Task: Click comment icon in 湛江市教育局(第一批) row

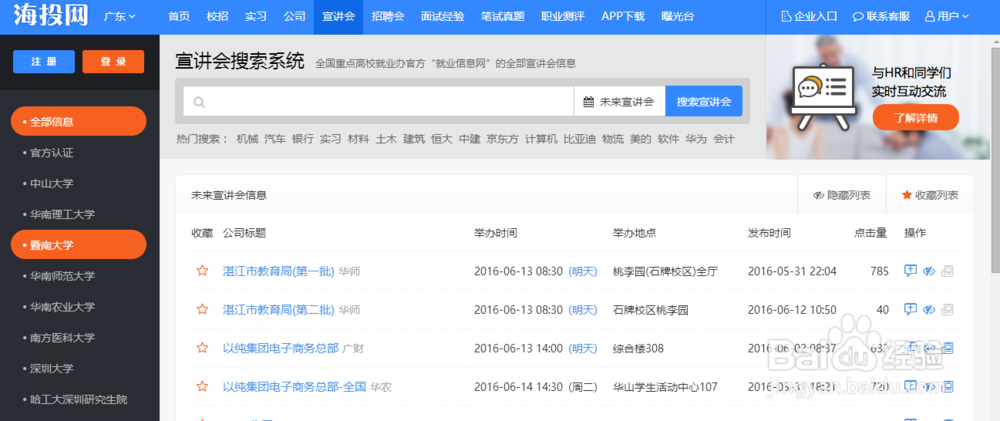Action: tap(910, 271)
